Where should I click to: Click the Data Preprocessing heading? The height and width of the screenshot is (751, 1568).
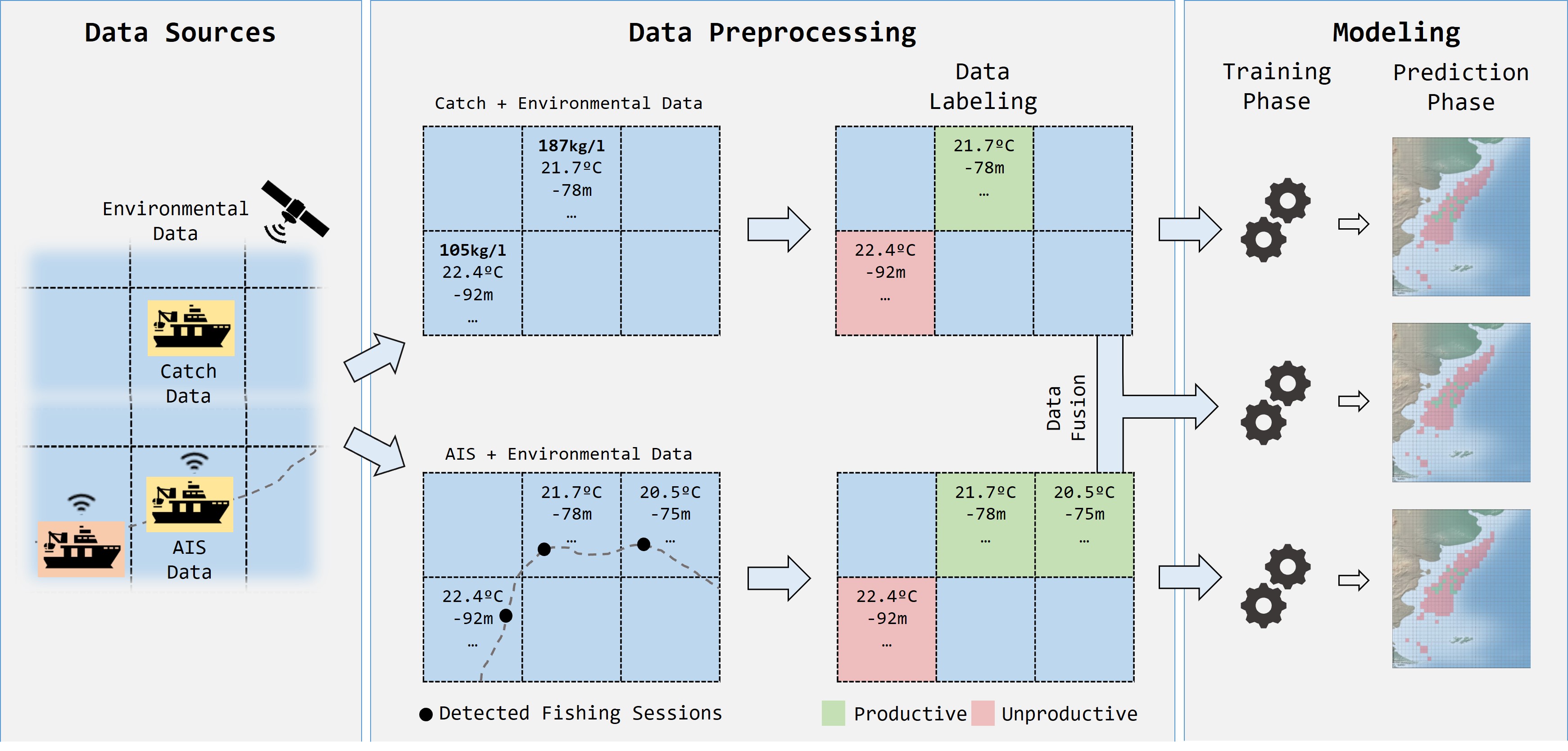pos(772,32)
